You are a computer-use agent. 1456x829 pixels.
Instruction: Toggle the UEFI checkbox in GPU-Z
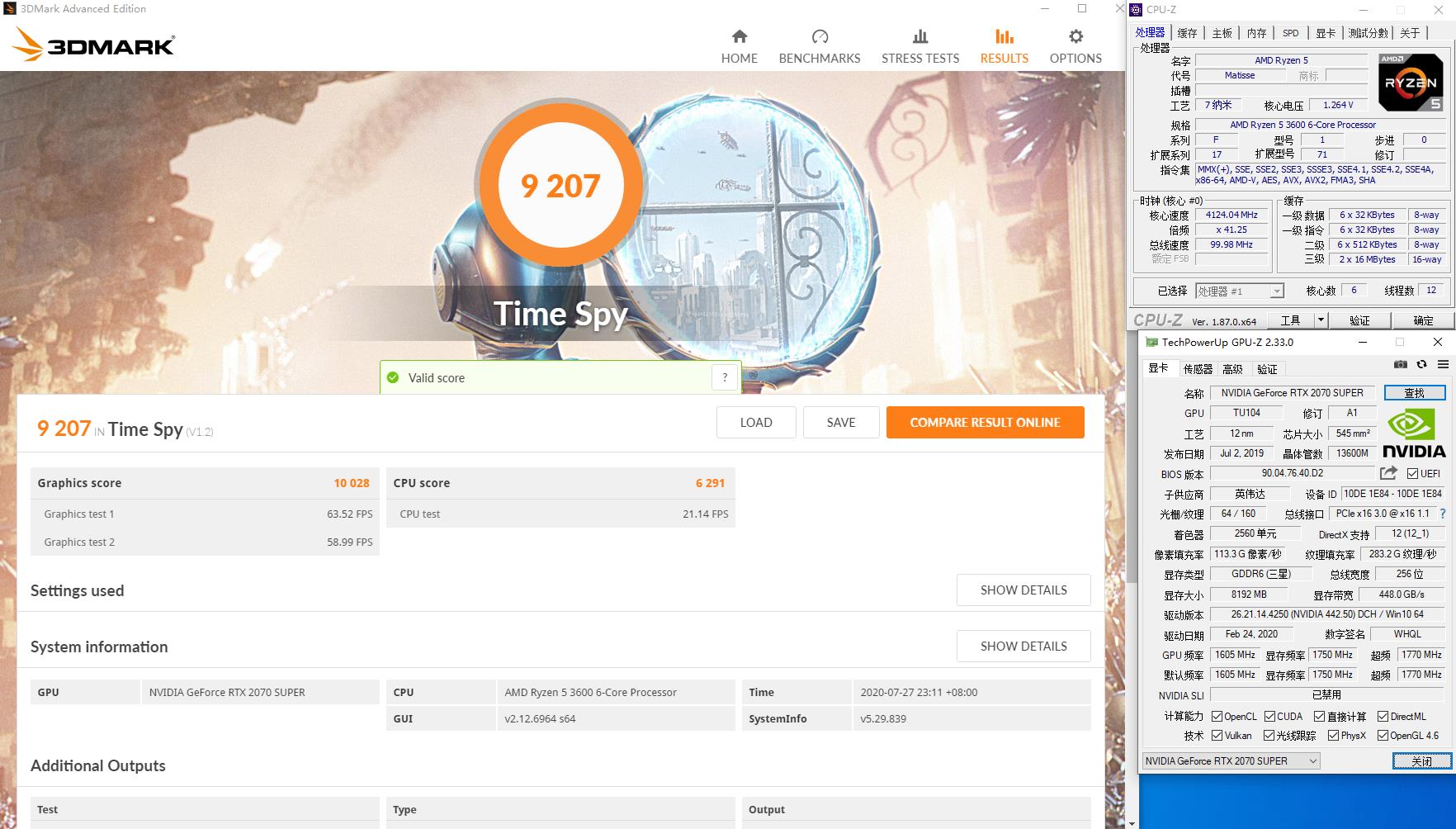[1412, 474]
